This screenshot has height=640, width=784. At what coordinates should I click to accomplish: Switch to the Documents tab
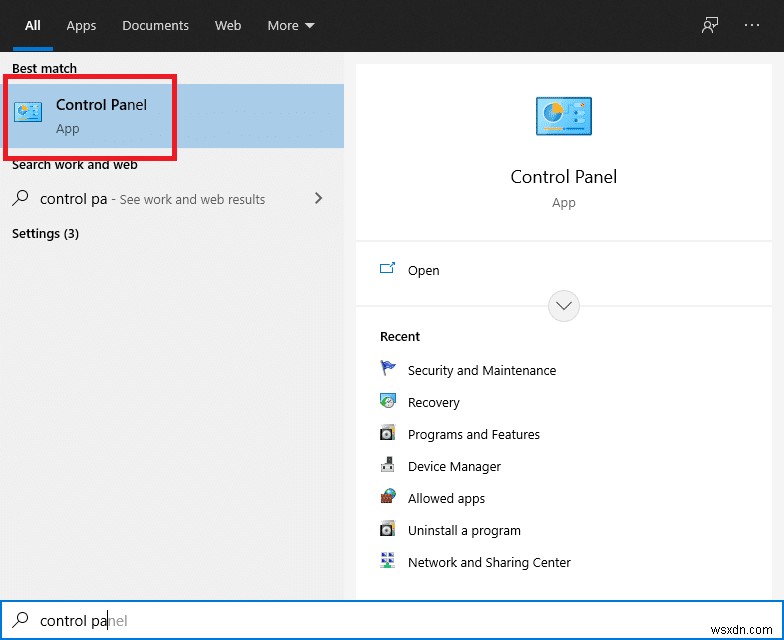156,26
